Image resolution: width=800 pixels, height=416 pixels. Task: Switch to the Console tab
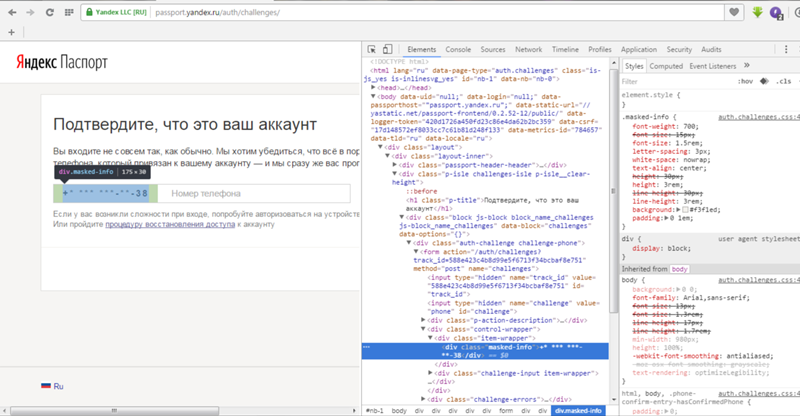click(x=458, y=50)
